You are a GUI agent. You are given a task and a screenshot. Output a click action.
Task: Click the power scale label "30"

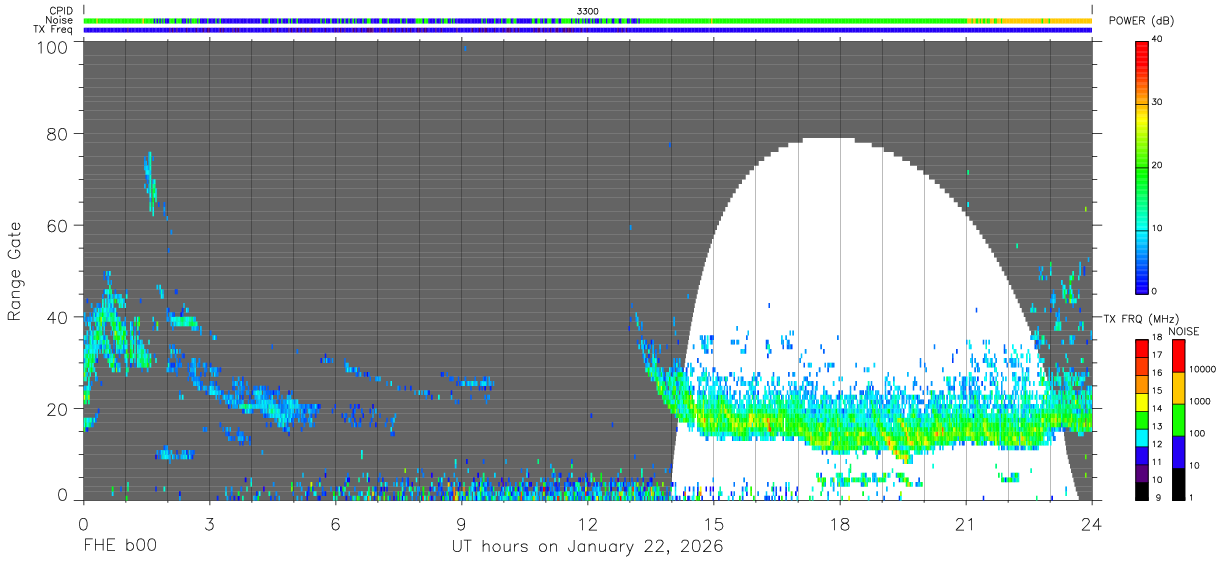tap(1158, 102)
